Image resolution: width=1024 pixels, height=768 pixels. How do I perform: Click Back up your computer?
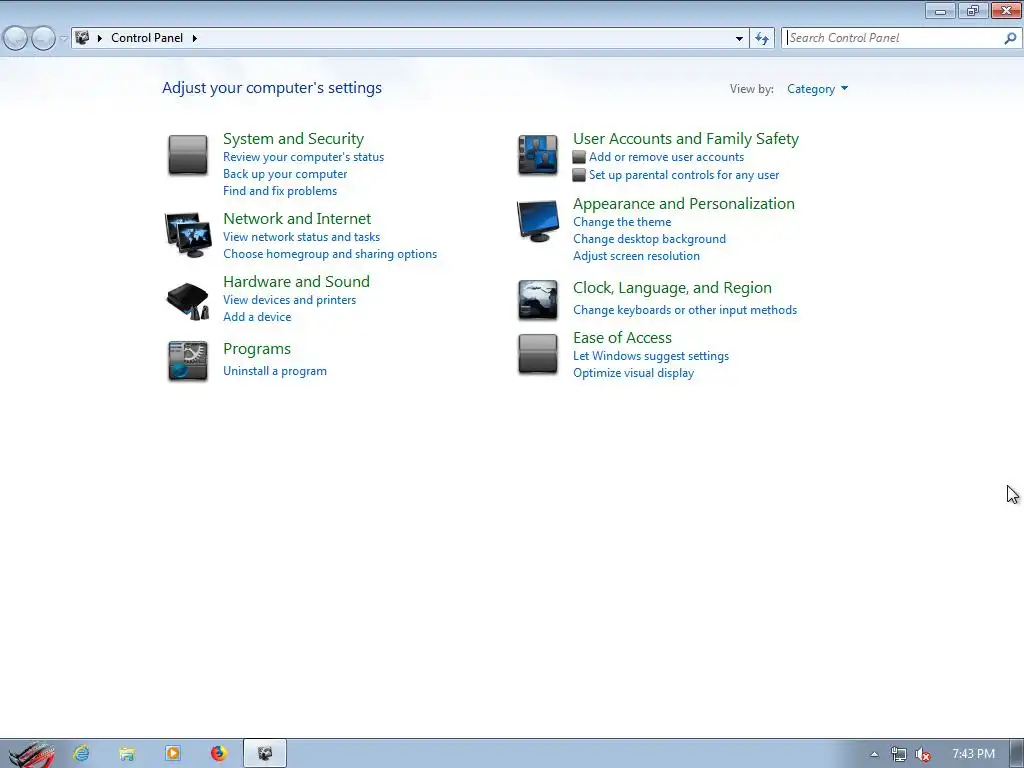285,174
